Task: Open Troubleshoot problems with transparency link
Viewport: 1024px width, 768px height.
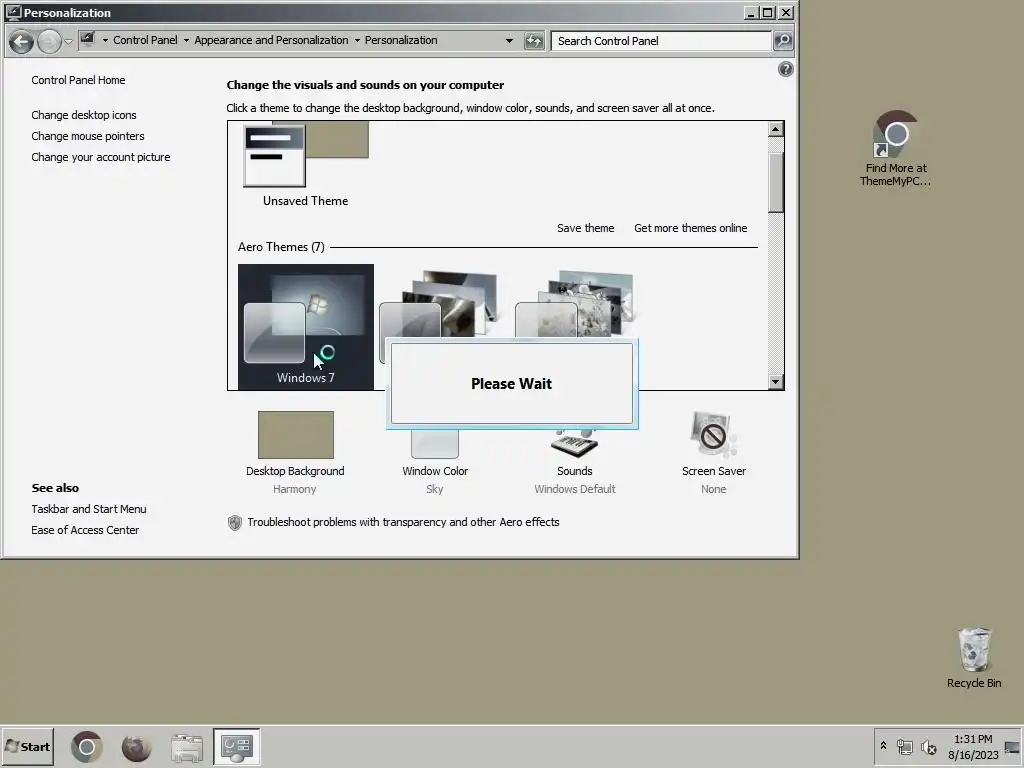Action: coord(403,522)
